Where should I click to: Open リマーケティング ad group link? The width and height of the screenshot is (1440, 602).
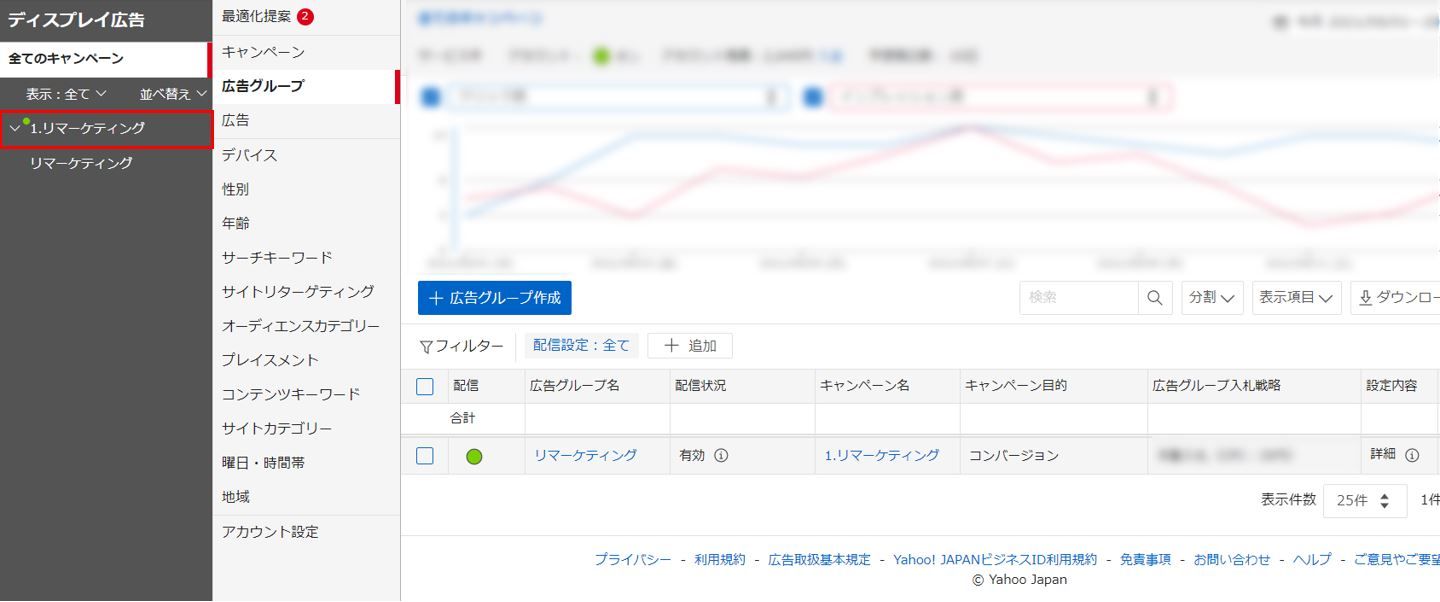point(585,455)
